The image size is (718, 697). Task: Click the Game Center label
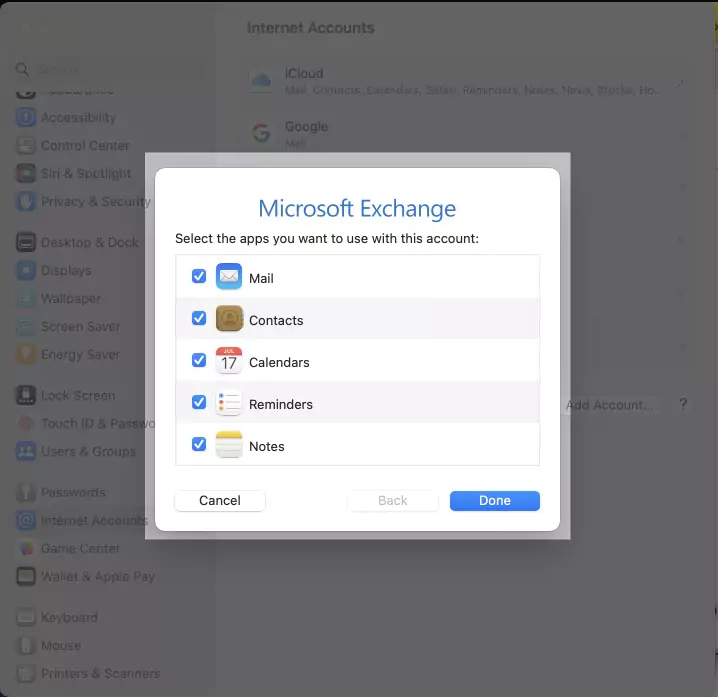(x=81, y=548)
